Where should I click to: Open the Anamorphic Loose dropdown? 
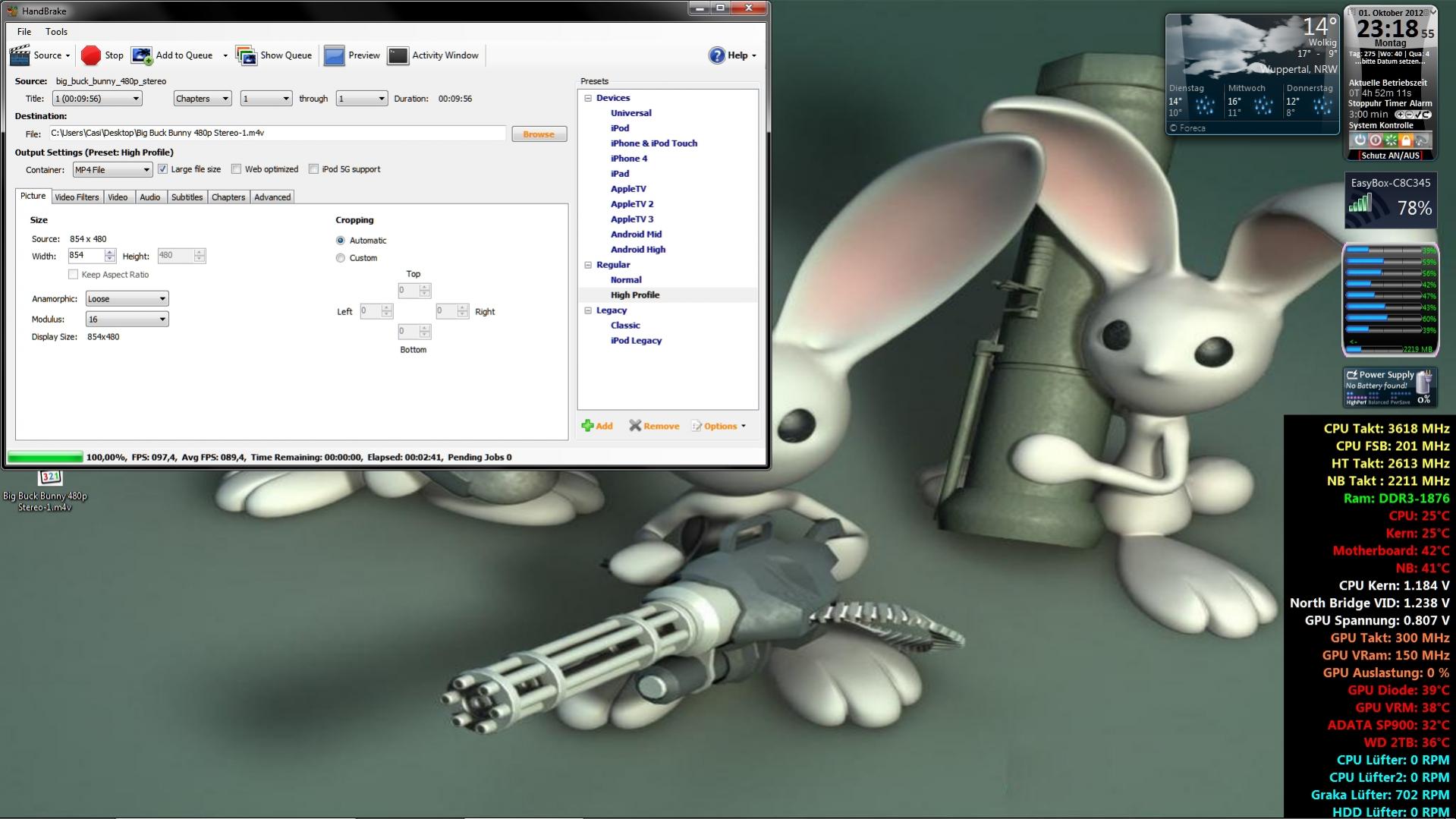click(x=127, y=299)
